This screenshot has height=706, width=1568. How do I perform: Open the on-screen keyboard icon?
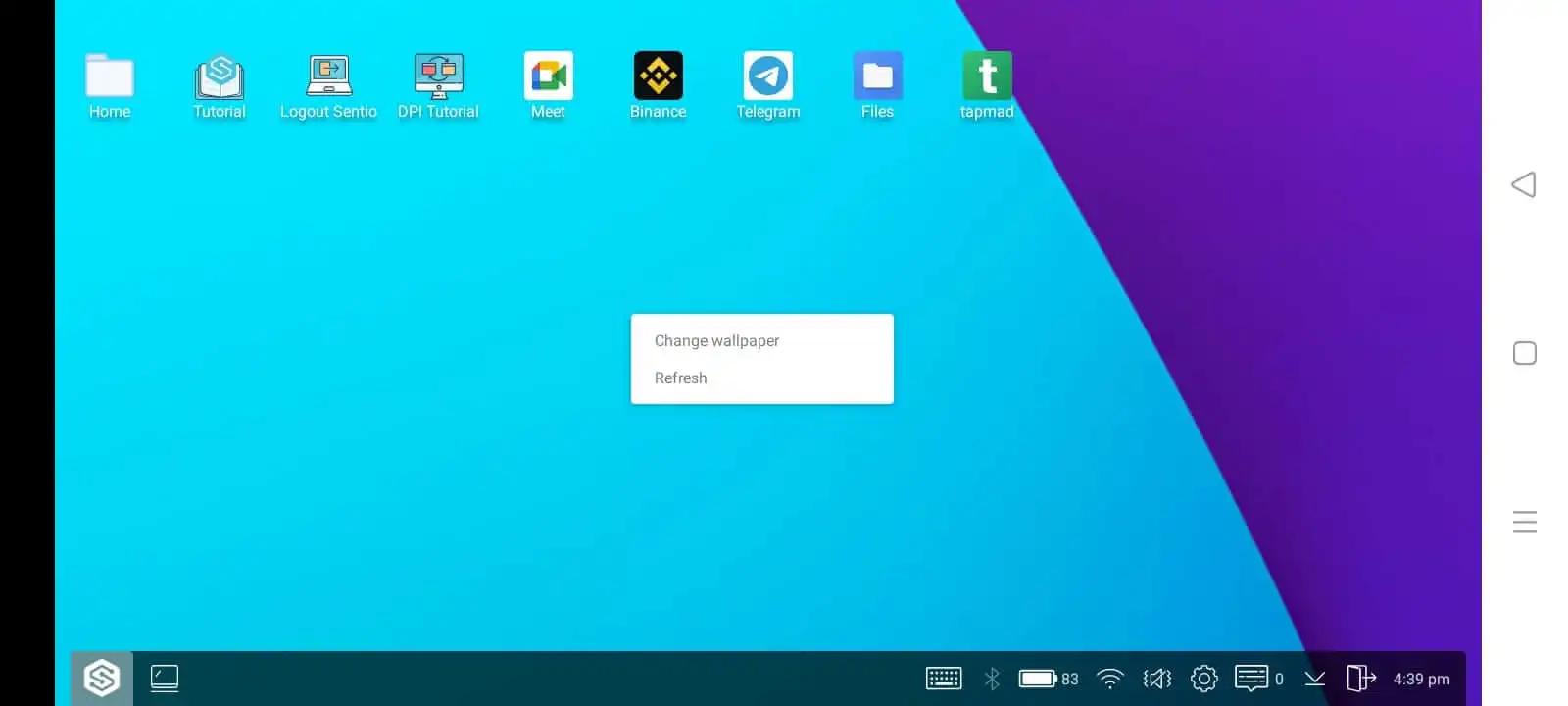coord(944,679)
